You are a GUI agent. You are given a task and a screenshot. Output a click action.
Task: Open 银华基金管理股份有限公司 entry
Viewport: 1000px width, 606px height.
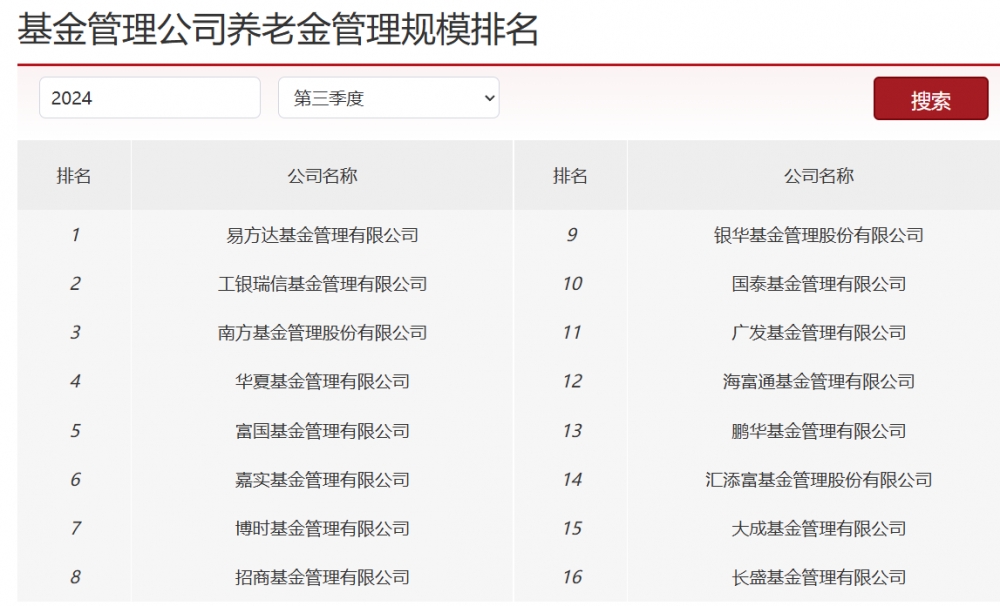click(818, 235)
